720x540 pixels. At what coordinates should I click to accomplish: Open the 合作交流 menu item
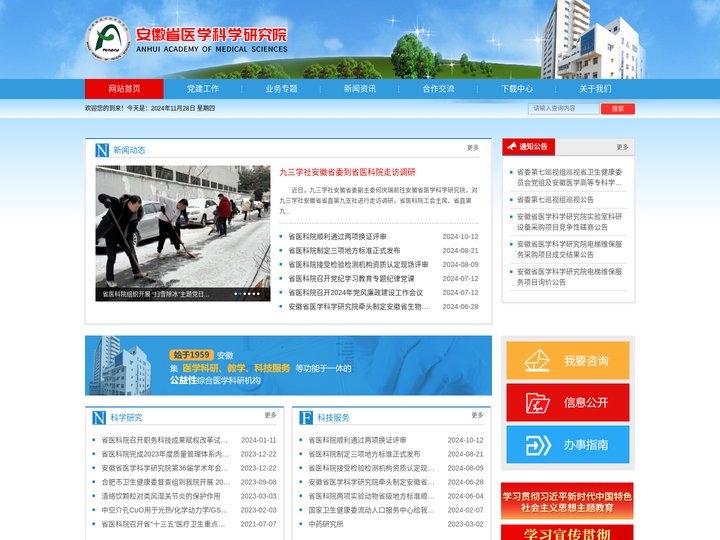(439, 89)
